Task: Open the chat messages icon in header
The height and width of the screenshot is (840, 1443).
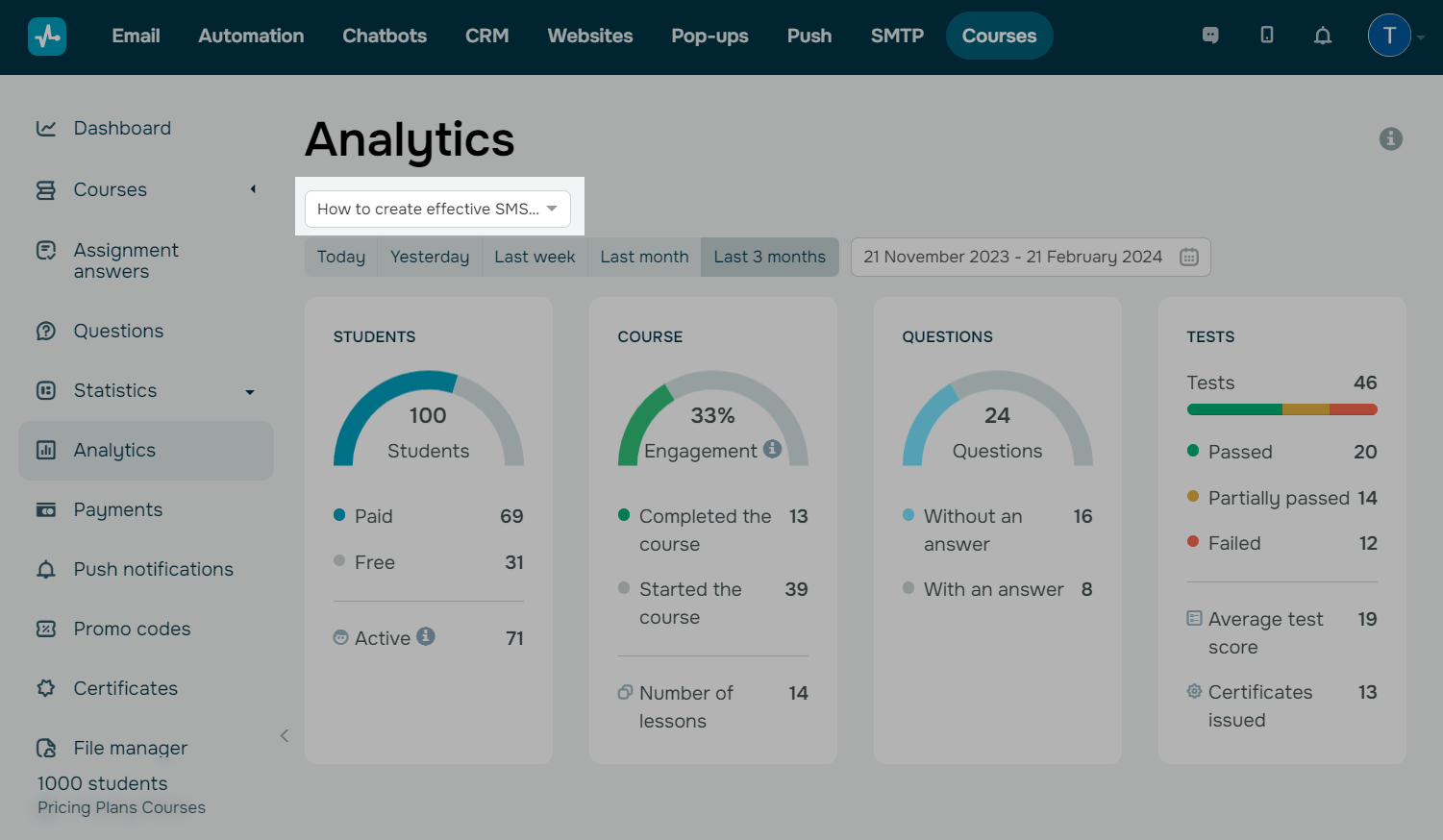Action: [1210, 36]
